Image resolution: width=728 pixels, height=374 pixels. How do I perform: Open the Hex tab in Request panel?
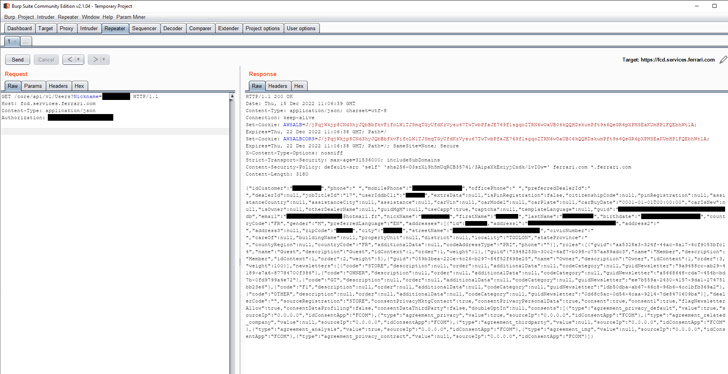pyautogui.click(x=79, y=86)
